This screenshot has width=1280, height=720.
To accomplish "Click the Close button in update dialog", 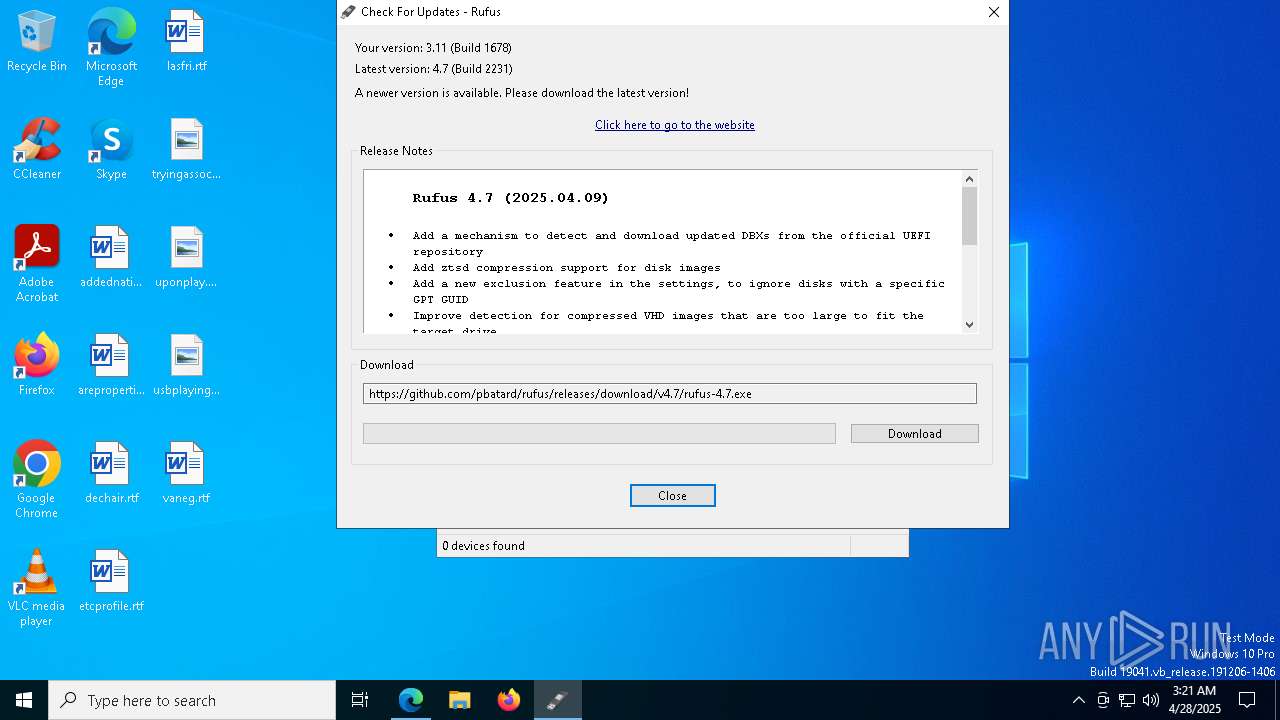I will [673, 496].
